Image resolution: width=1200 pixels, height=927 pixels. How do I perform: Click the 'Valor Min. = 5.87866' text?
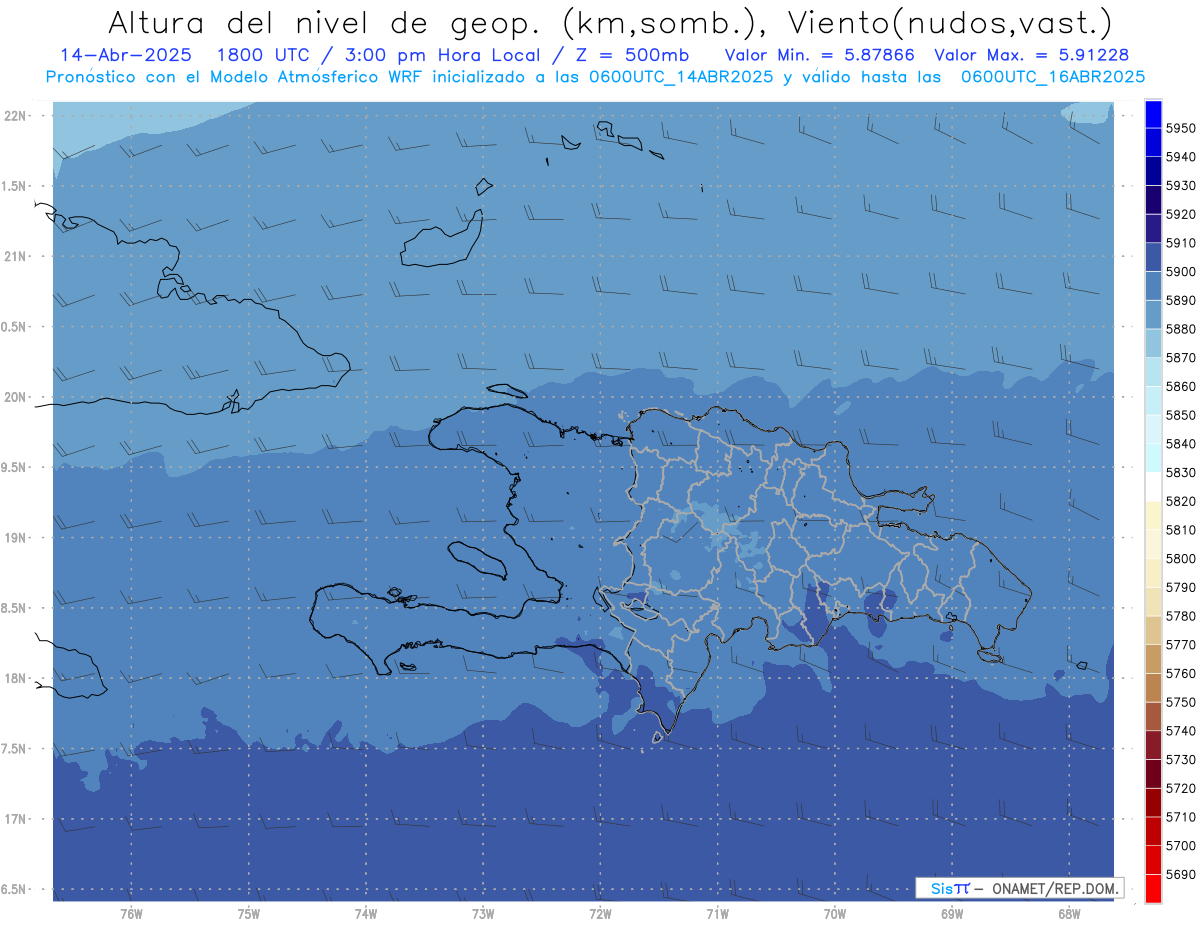[820, 55]
